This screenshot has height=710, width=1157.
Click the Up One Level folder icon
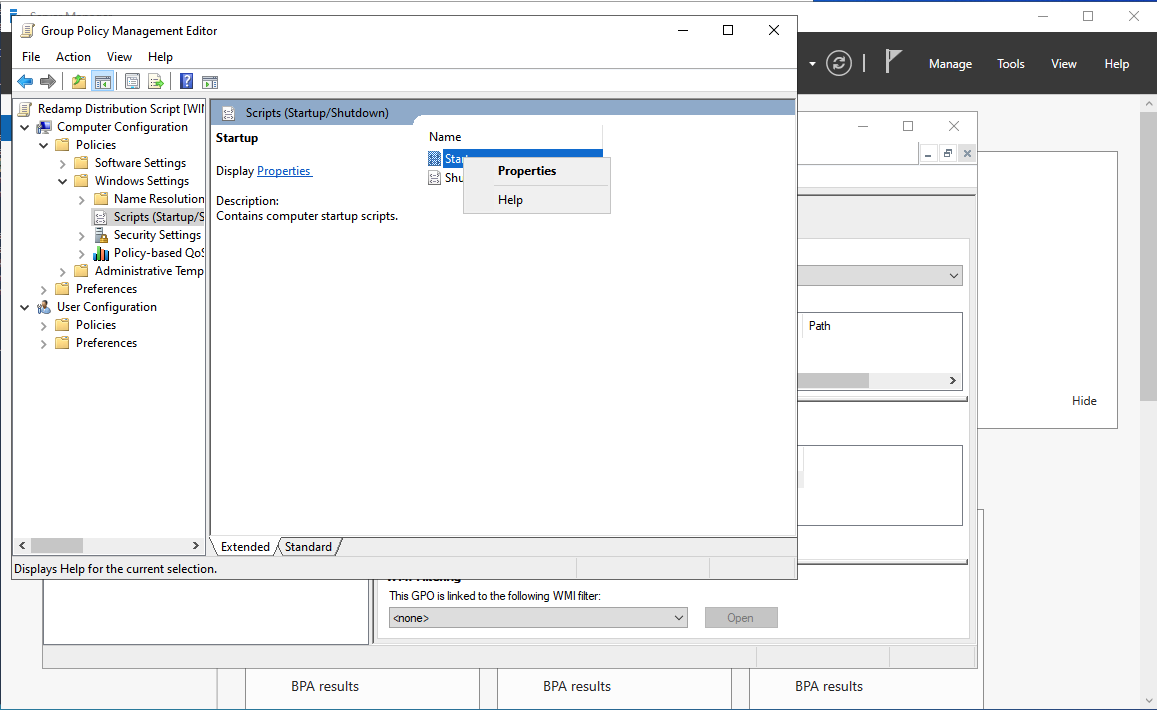point(79,82)
